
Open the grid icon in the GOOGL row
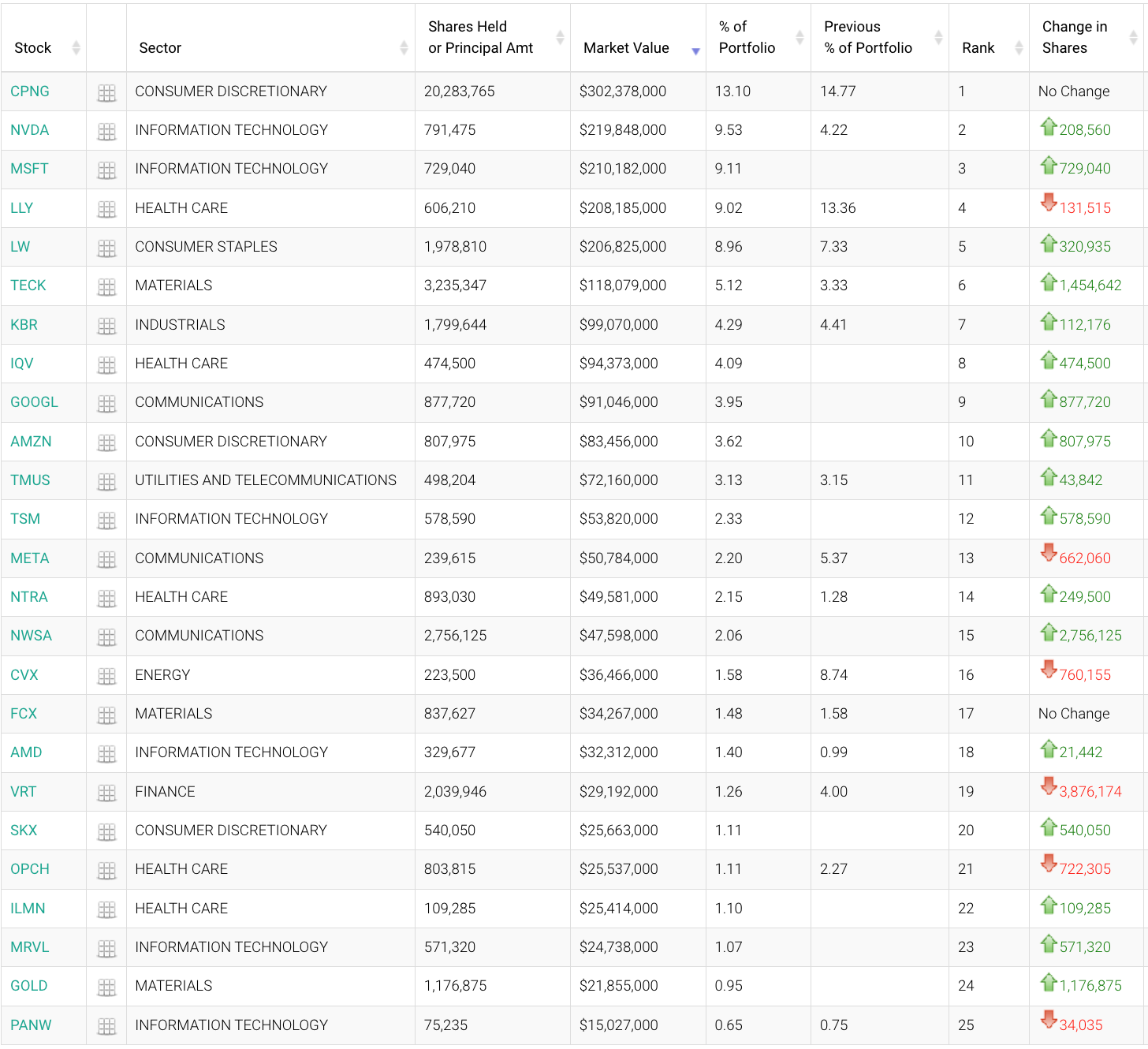click(106, 404)
